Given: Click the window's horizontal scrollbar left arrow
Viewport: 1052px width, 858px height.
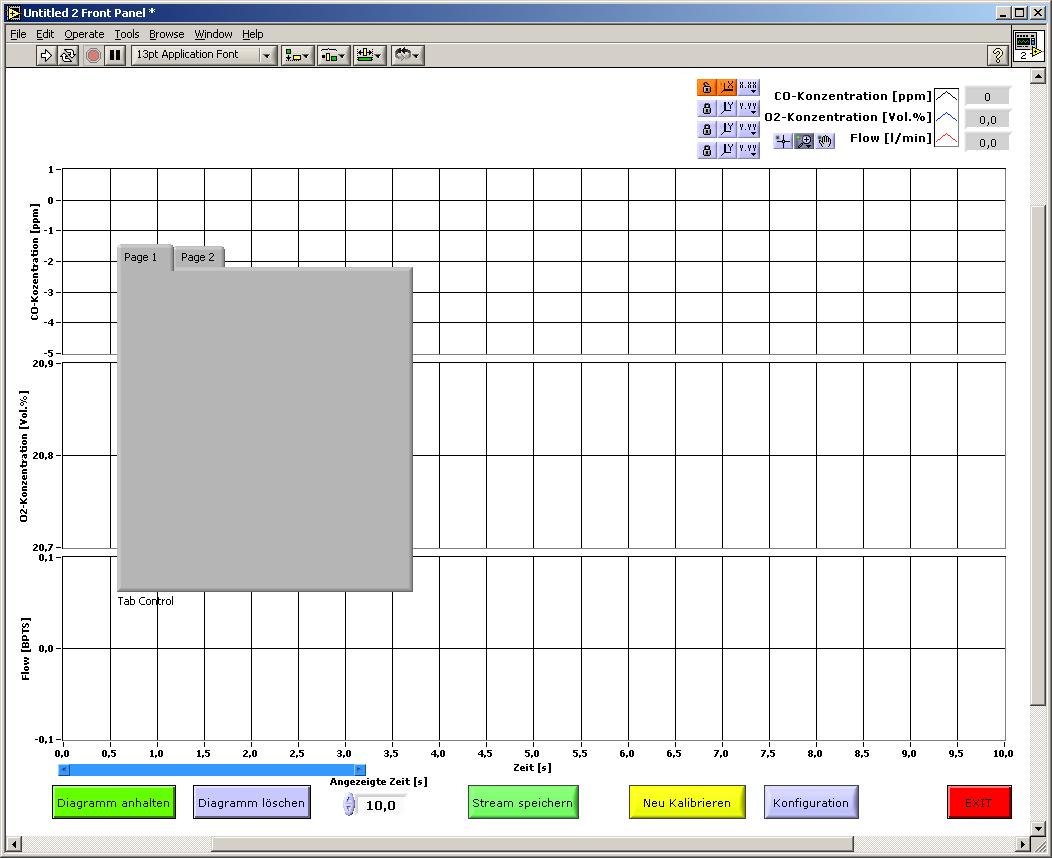Looking at the screenshot, I should [13, 844].
